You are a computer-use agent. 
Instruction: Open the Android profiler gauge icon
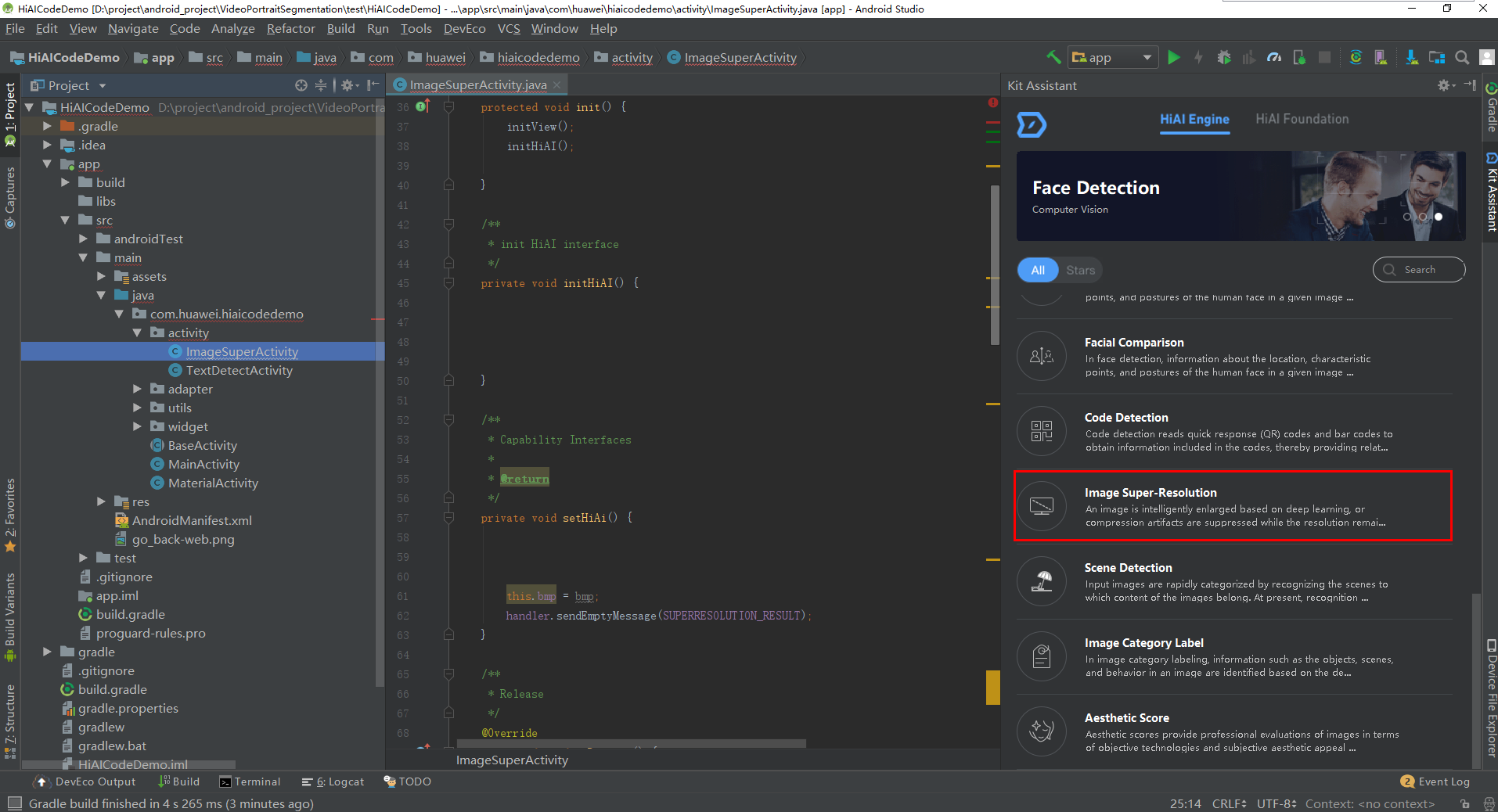(1274, 58)
